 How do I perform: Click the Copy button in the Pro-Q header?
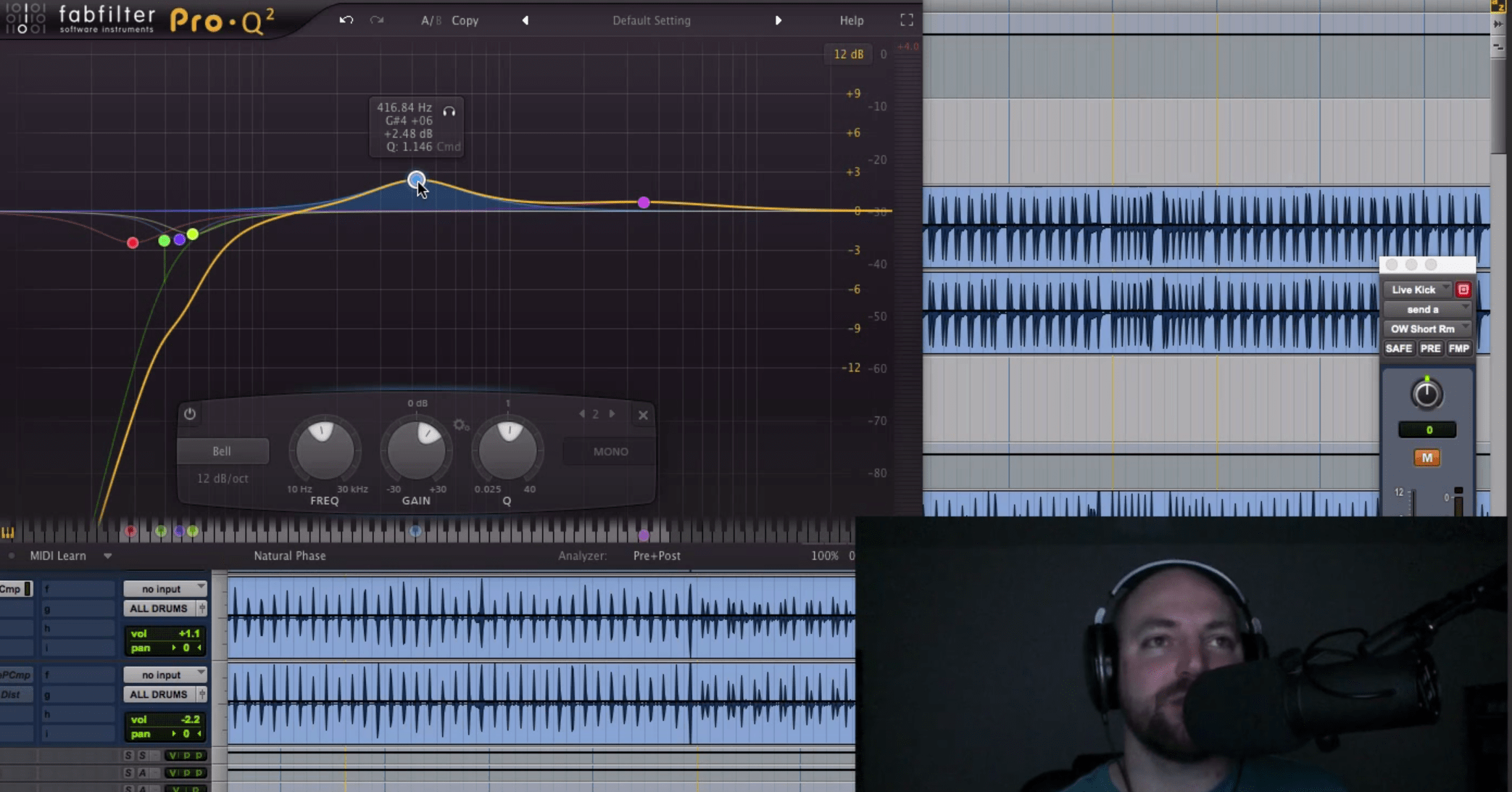tap(464, 20)
